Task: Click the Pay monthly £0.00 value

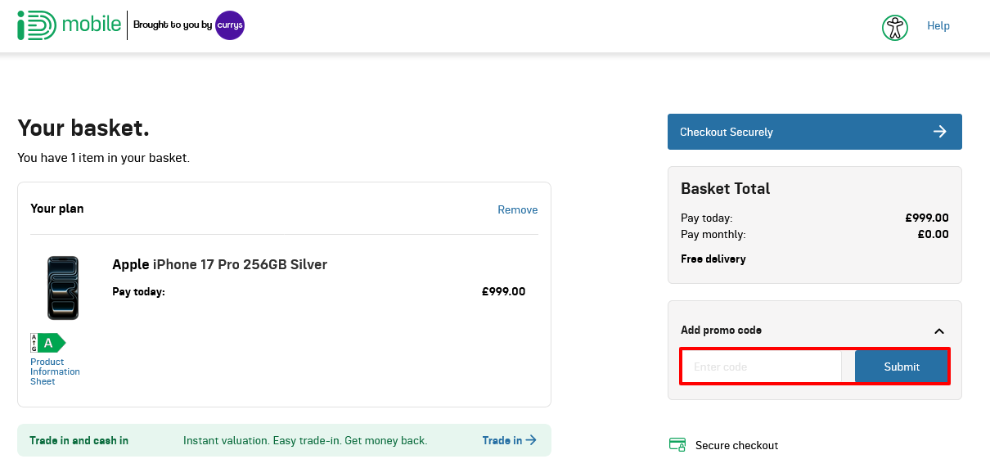Action: [933, 235]
